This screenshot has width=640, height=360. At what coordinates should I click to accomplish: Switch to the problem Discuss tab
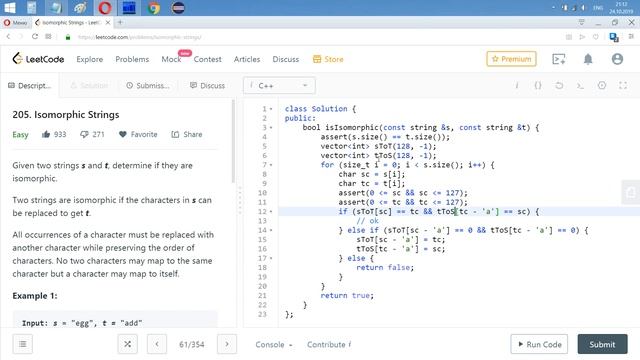click(x=207, y=86)
